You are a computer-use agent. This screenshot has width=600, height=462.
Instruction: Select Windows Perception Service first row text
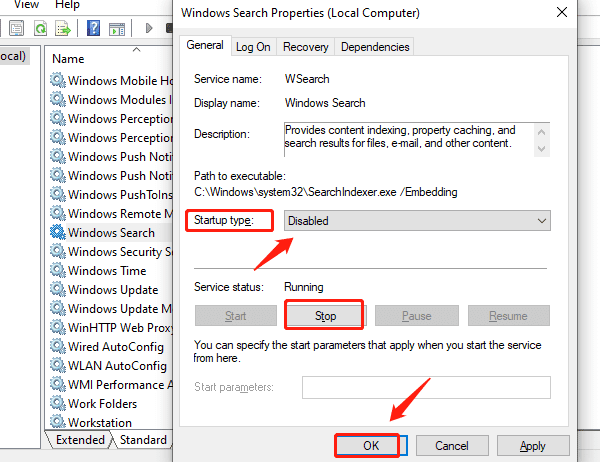(x=120, y=119)
